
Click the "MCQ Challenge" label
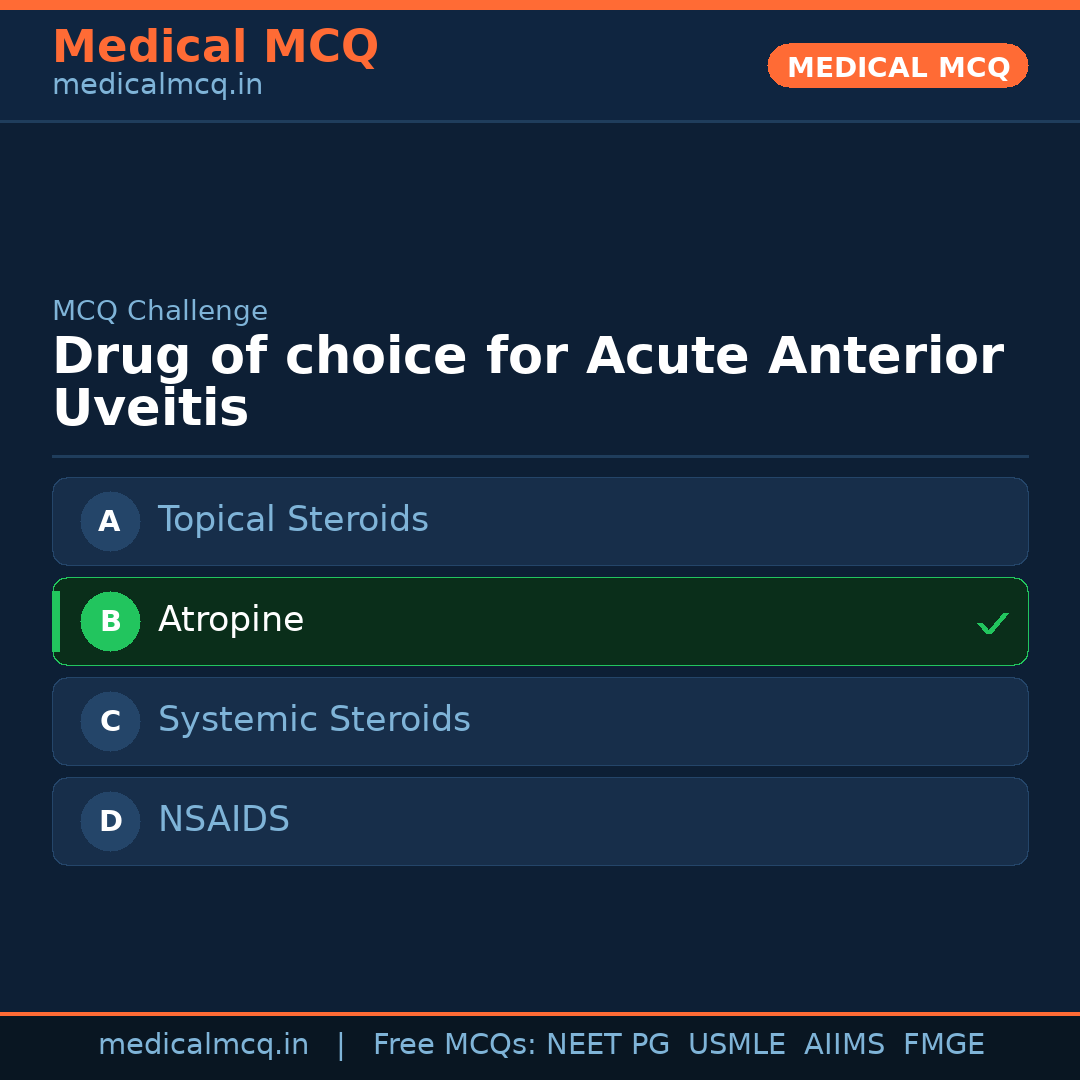pos(160,311)
